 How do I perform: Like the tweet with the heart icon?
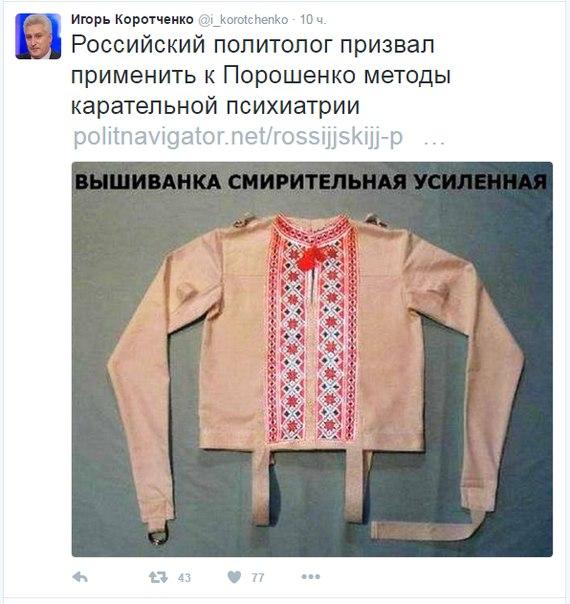coord(234,577)
